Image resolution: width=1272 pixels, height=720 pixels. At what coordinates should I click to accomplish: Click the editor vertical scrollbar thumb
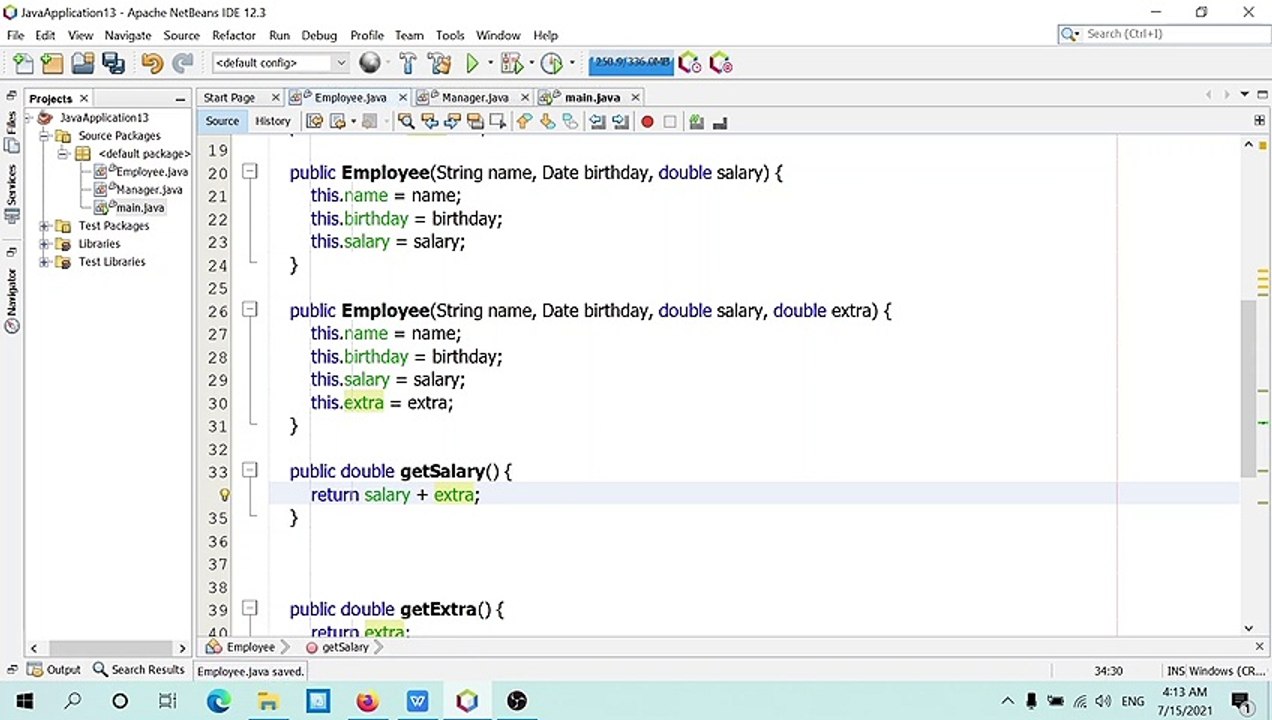(1248, 388)
